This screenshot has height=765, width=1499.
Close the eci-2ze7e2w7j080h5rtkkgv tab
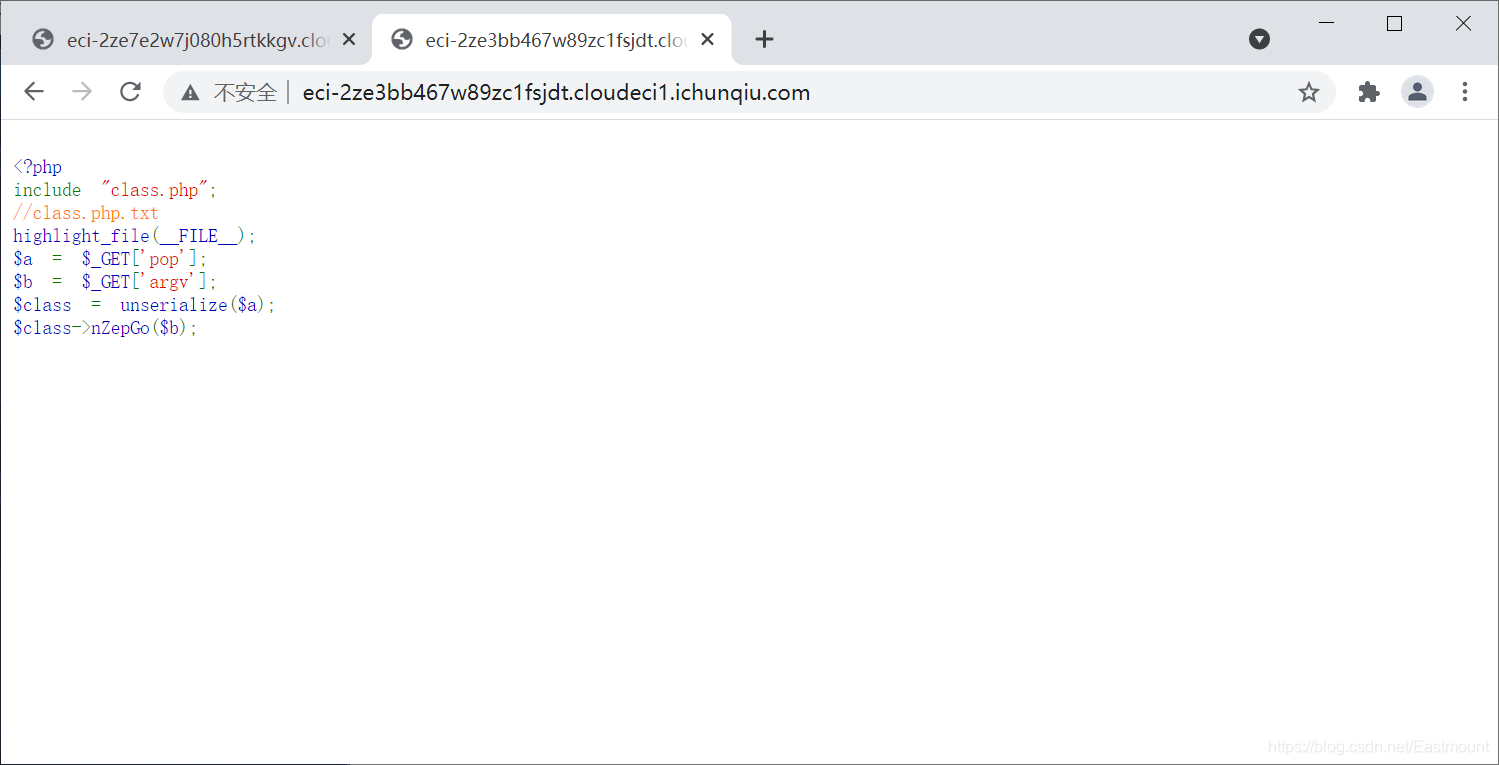[x=349, y=40]
